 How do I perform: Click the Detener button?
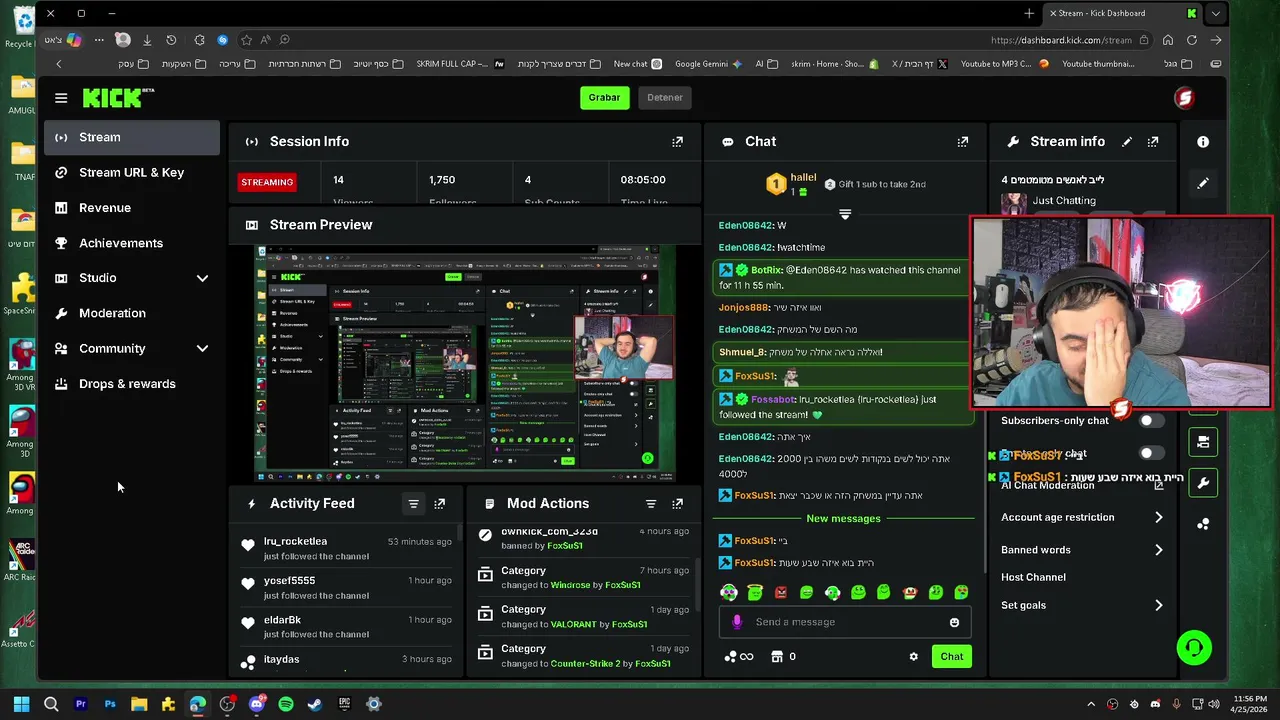pos(665,97)
